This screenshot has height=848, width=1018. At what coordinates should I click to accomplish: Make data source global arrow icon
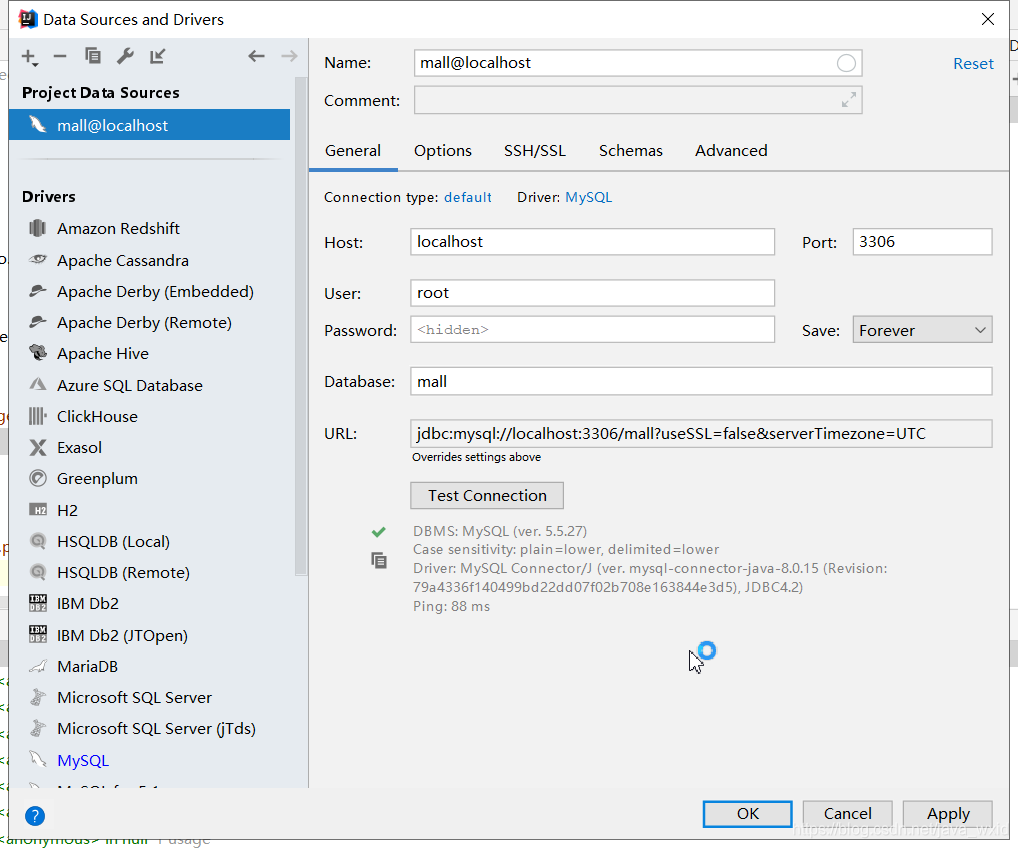tap(158, 56)
